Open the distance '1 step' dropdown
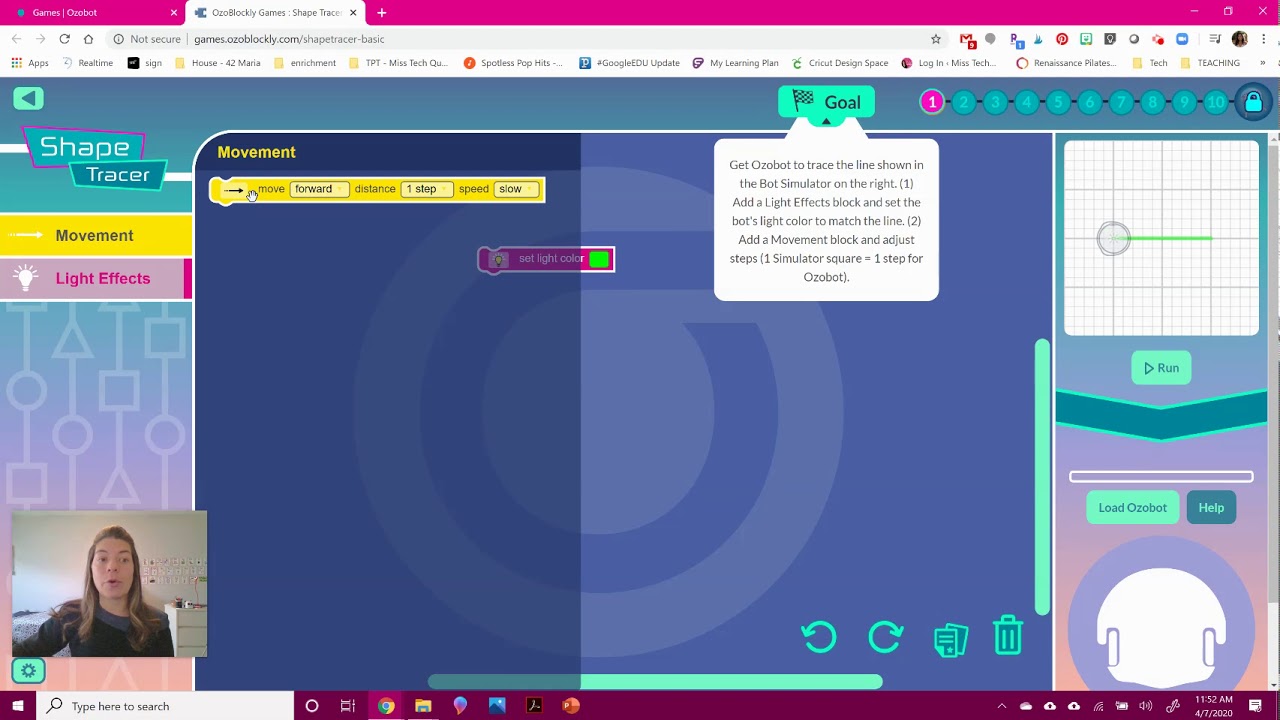The image size is (1280, 720). coord(427,189)
